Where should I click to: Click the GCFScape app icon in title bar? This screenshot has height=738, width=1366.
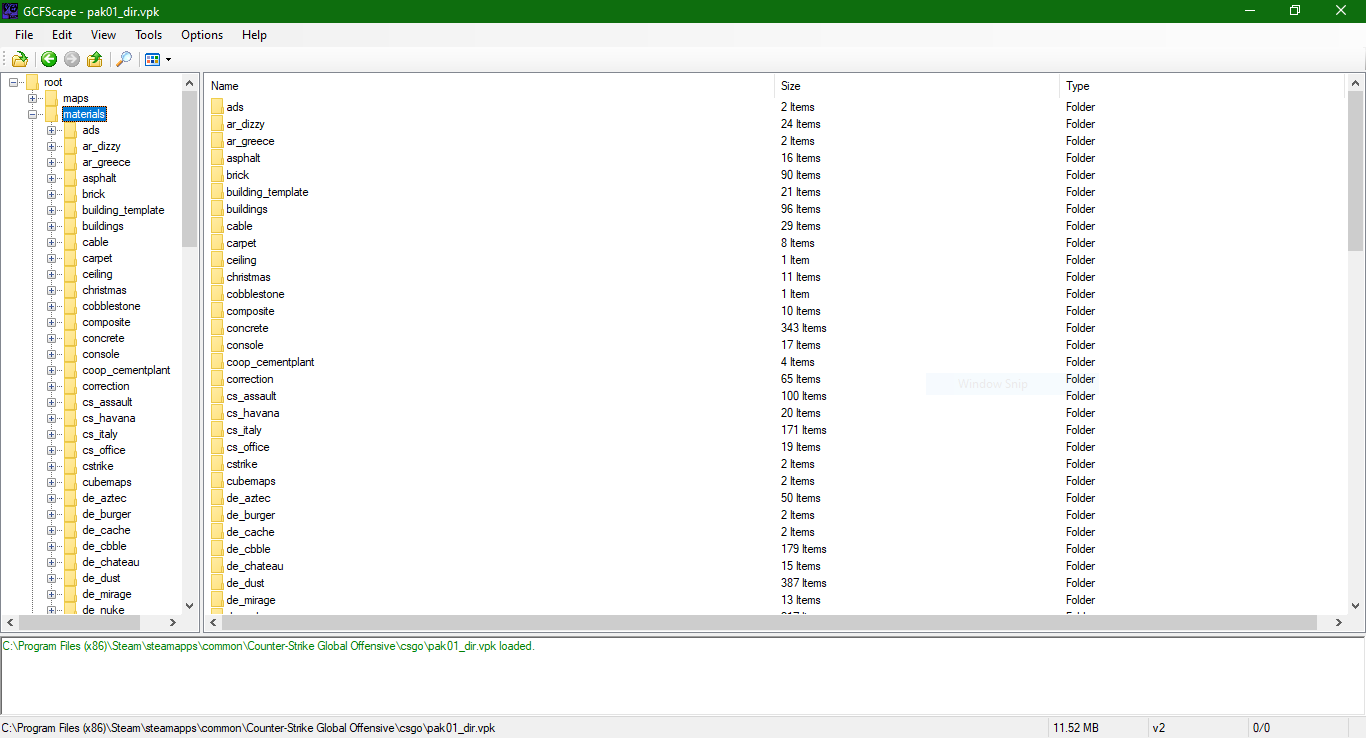point(12,10)
